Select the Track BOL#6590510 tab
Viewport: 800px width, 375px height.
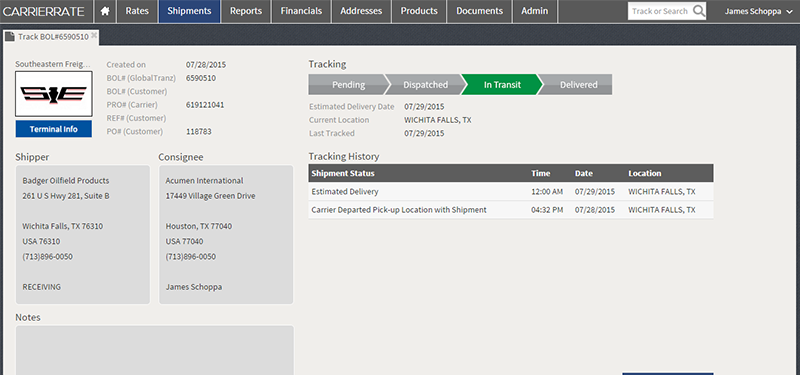point(53,37)
